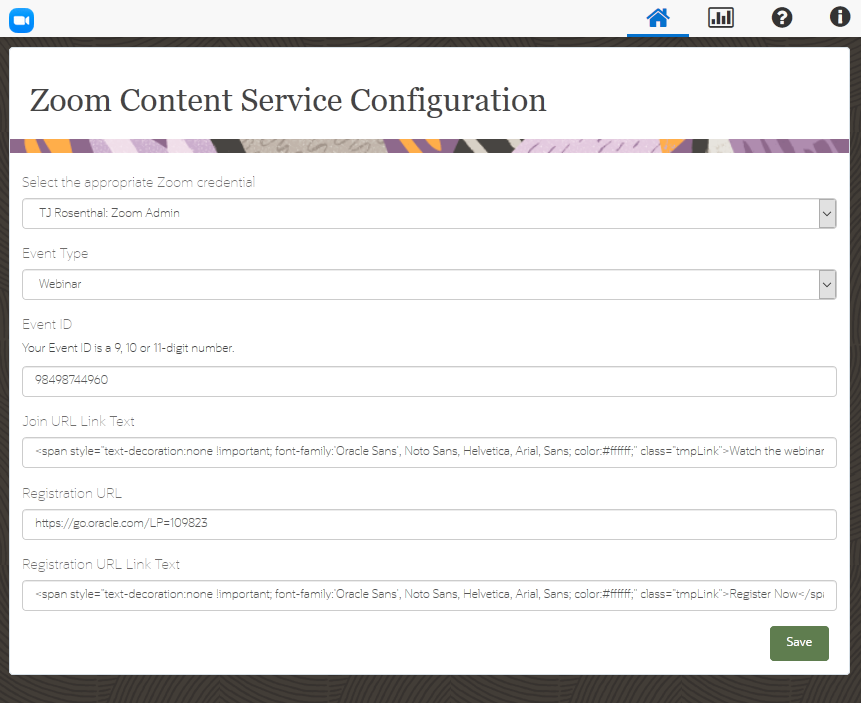Open the help question mark icon

782,18
